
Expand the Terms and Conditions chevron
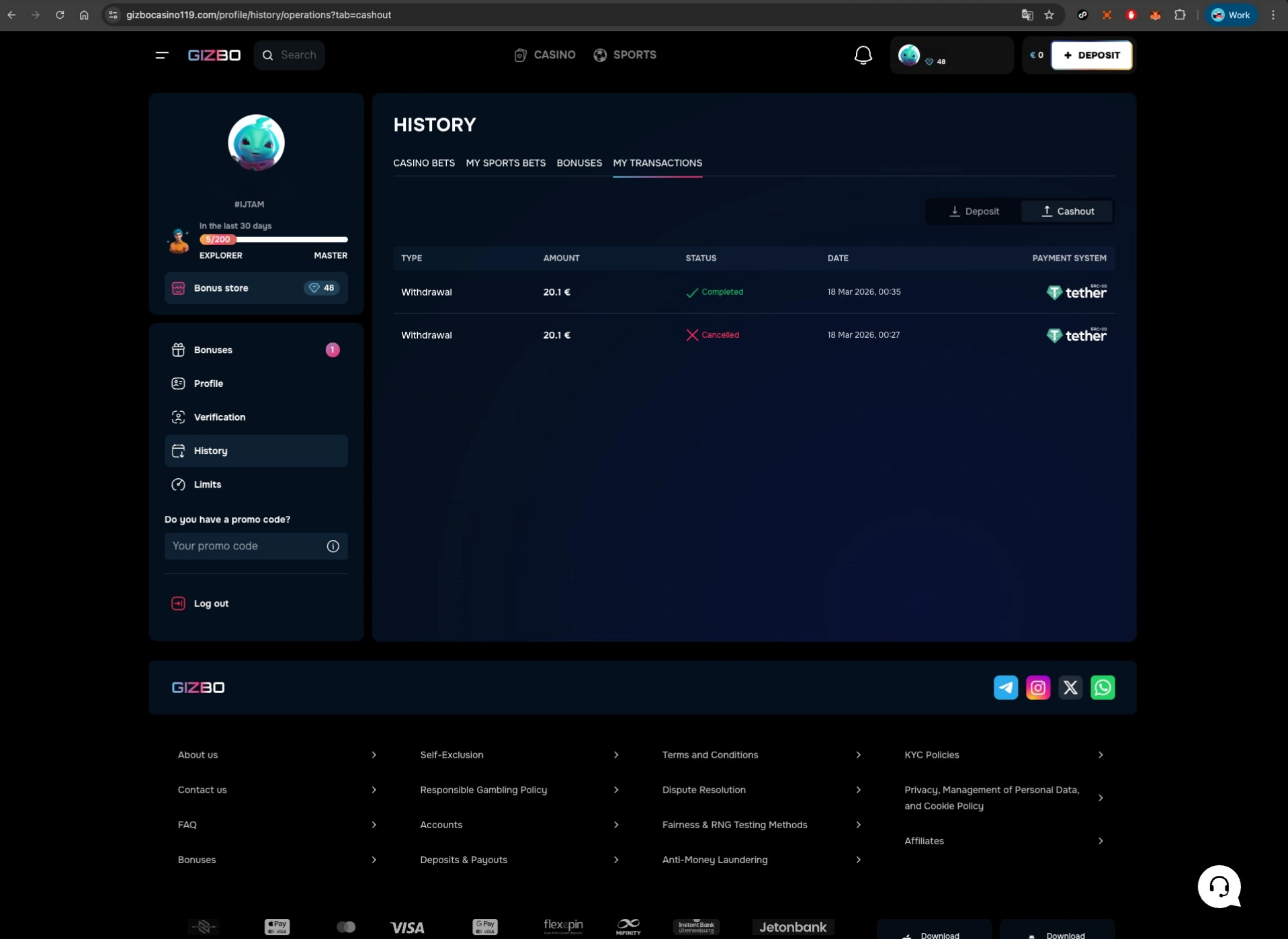pos(858,754)
